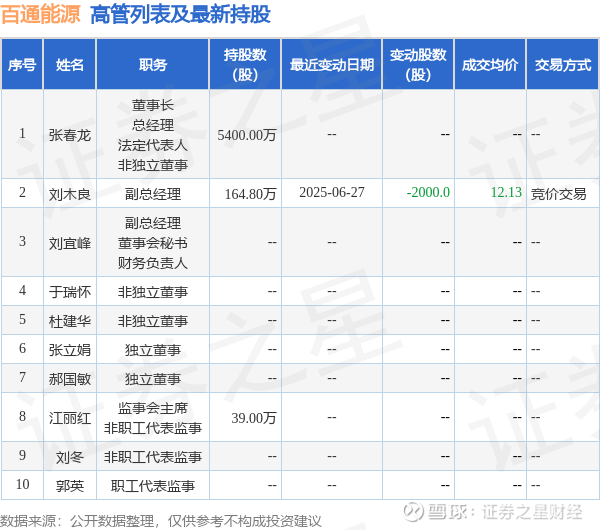Click the 12.13 average price value
The image size is (600, 530).
pos(506,192)
